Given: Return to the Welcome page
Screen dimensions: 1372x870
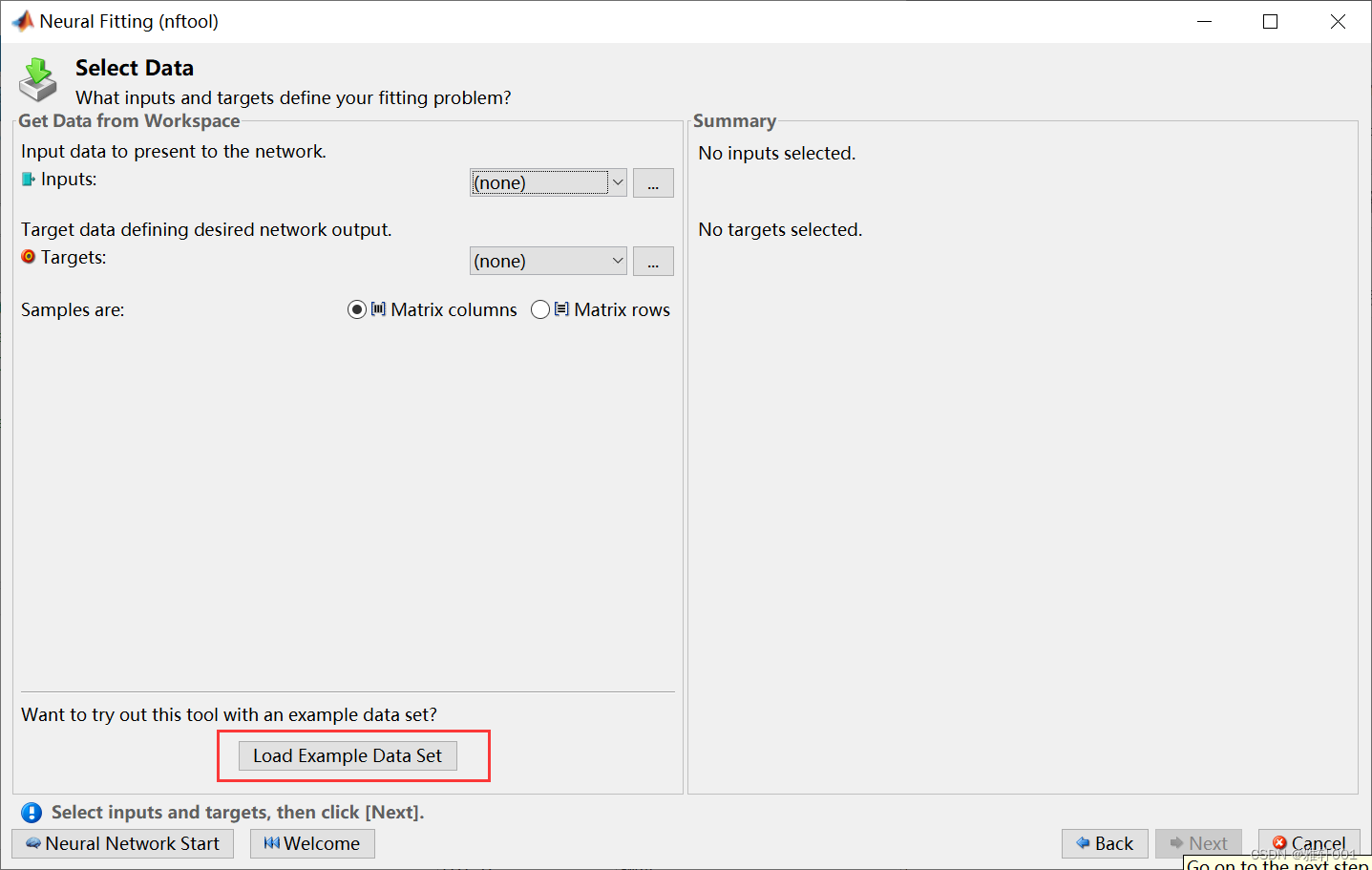Looking at the screenshot, I should pos(312,843).
